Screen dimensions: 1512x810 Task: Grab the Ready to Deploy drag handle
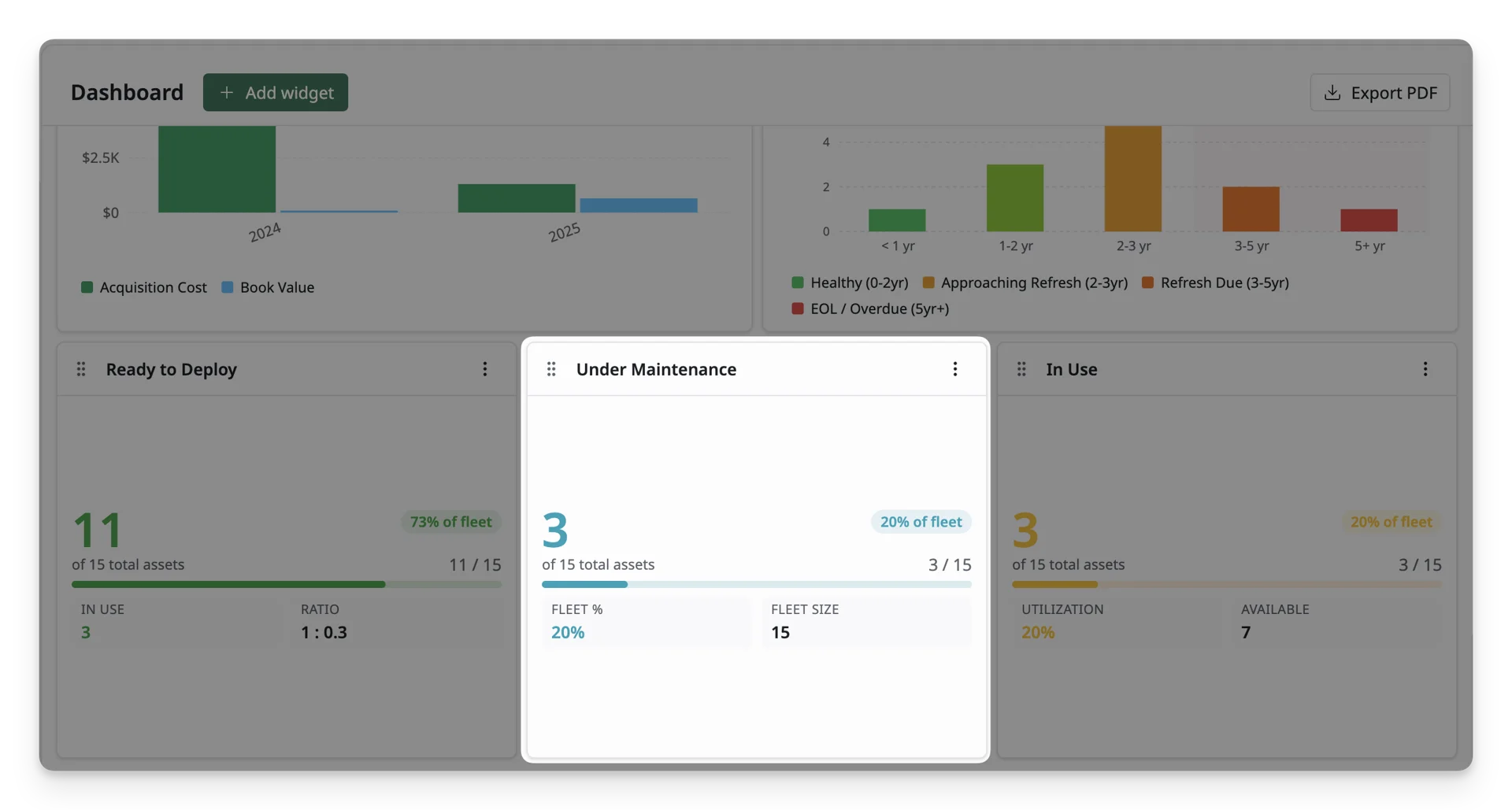(x=81, y=369)
